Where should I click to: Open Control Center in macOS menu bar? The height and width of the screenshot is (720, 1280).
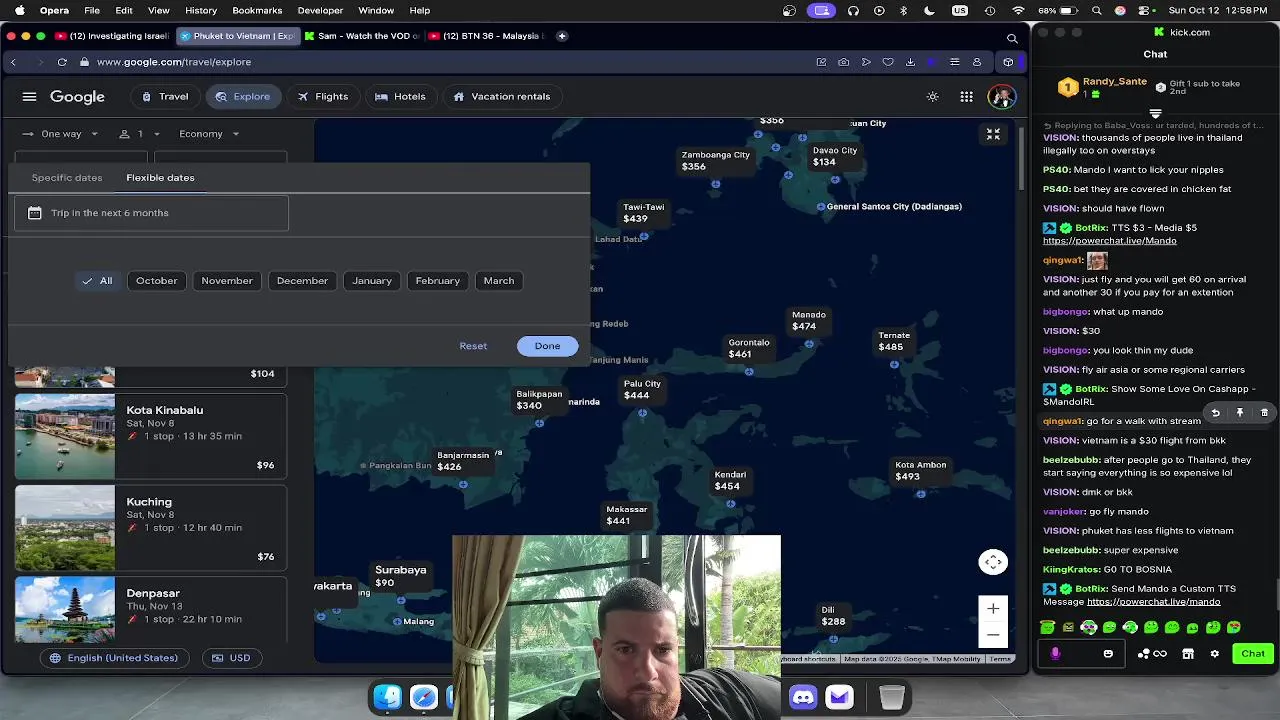point(1144,10)
